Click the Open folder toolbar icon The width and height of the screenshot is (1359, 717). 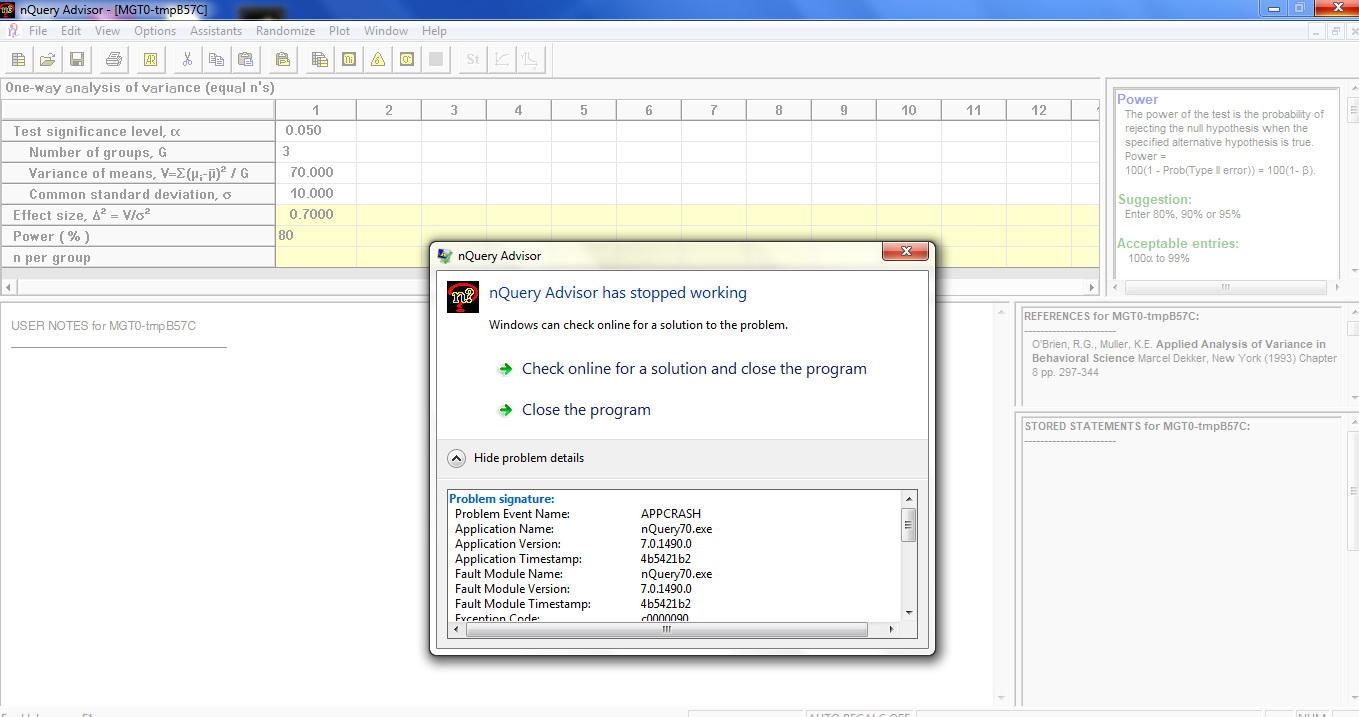click(x=47, y=60)
